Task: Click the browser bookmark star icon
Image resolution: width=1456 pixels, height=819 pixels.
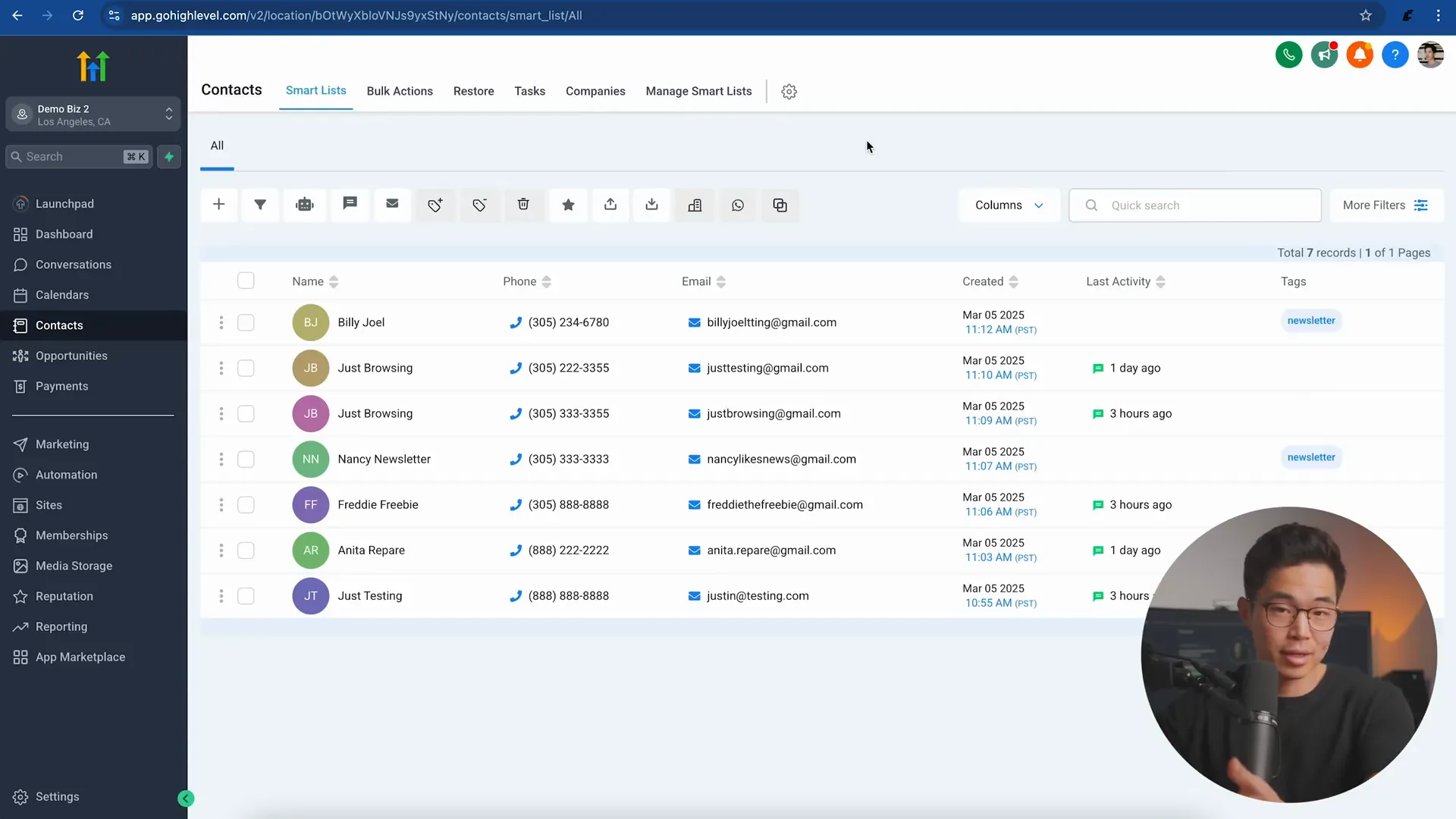Action: 1366,15
